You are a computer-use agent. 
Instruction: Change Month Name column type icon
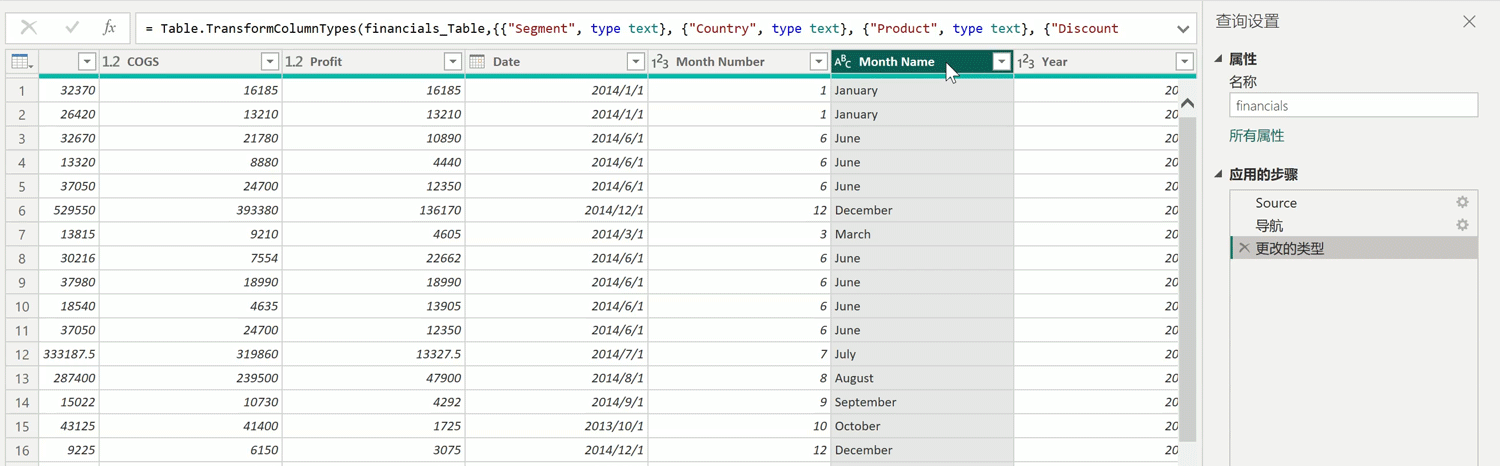coord(843,62)
